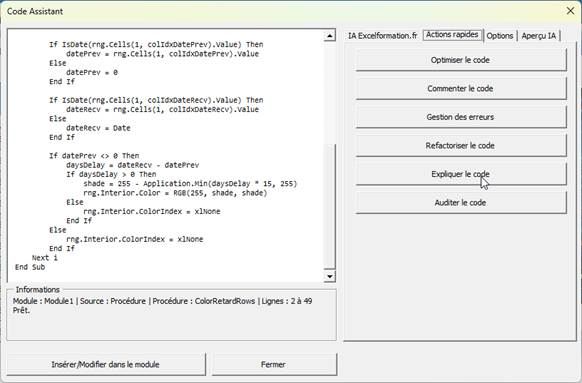This screenshot has width=582, height=383.
Task: Click 'datePrev = rng.Cells(1, colIdxDatePrev).Value' line
Action: [162, 54]
